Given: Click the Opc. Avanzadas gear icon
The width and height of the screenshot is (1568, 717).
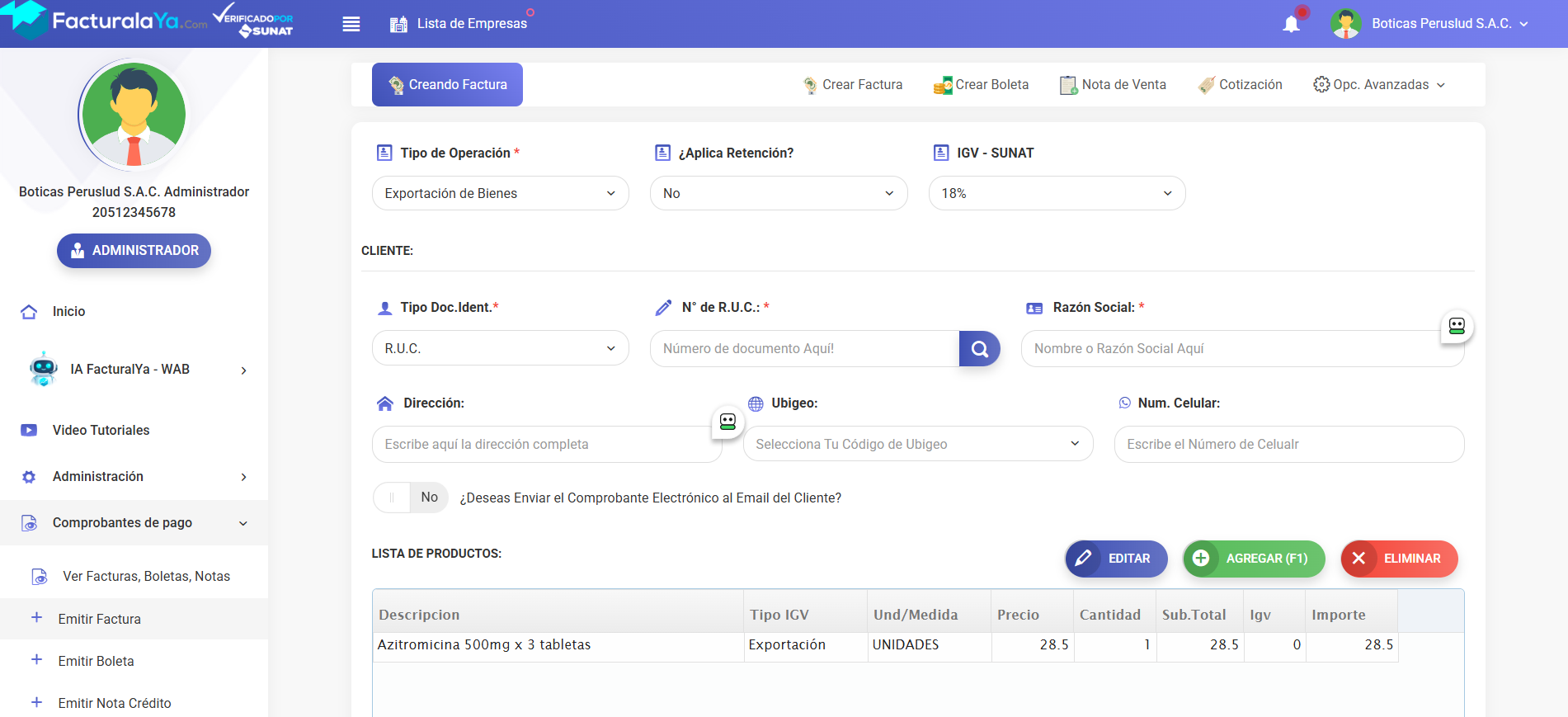Looking at the screenshot, I should click(x=1321, y=85).
